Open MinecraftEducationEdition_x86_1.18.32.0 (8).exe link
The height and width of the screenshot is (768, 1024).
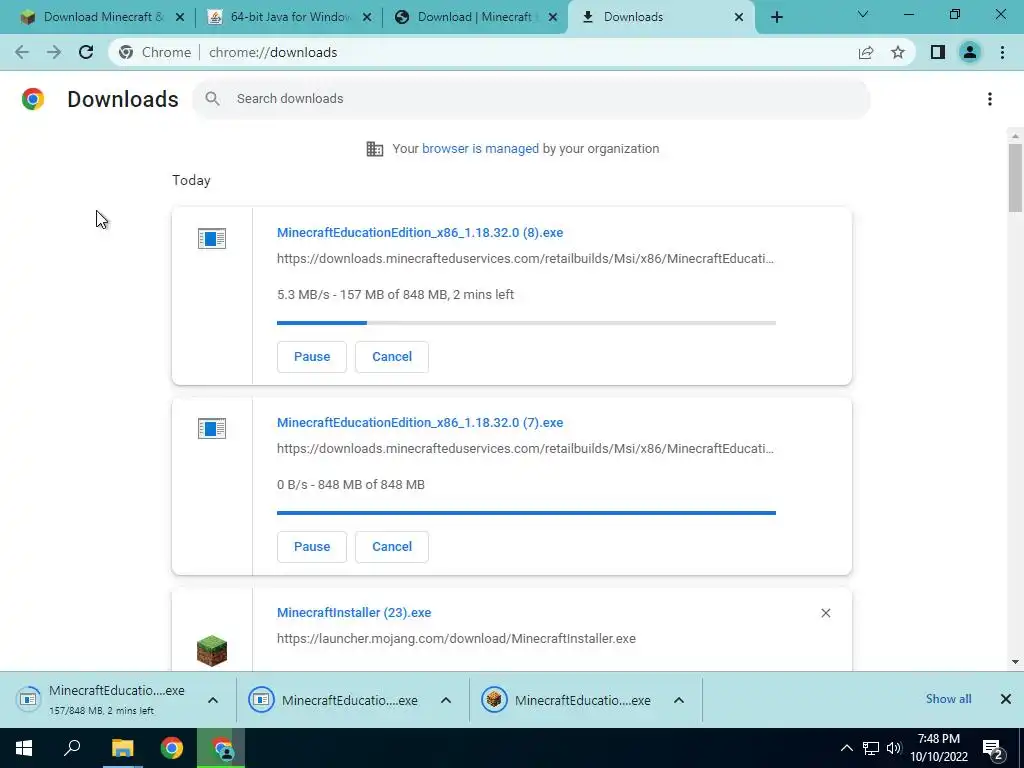[x=420, y=232]
